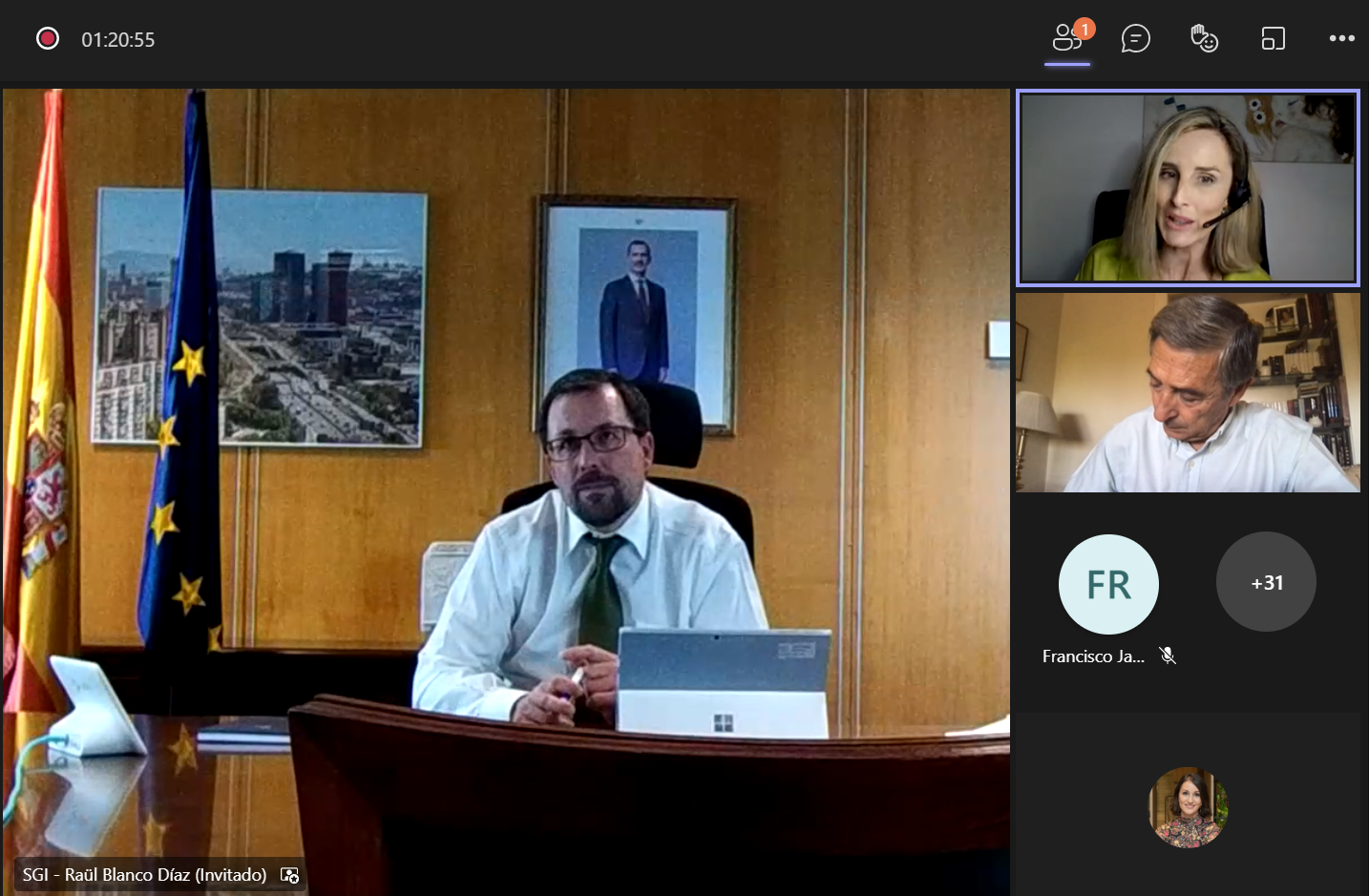The width and height of the screenshot is (1369, 896).
Task: Show the +31 additional participants
Action: (x=1266, y=582)
